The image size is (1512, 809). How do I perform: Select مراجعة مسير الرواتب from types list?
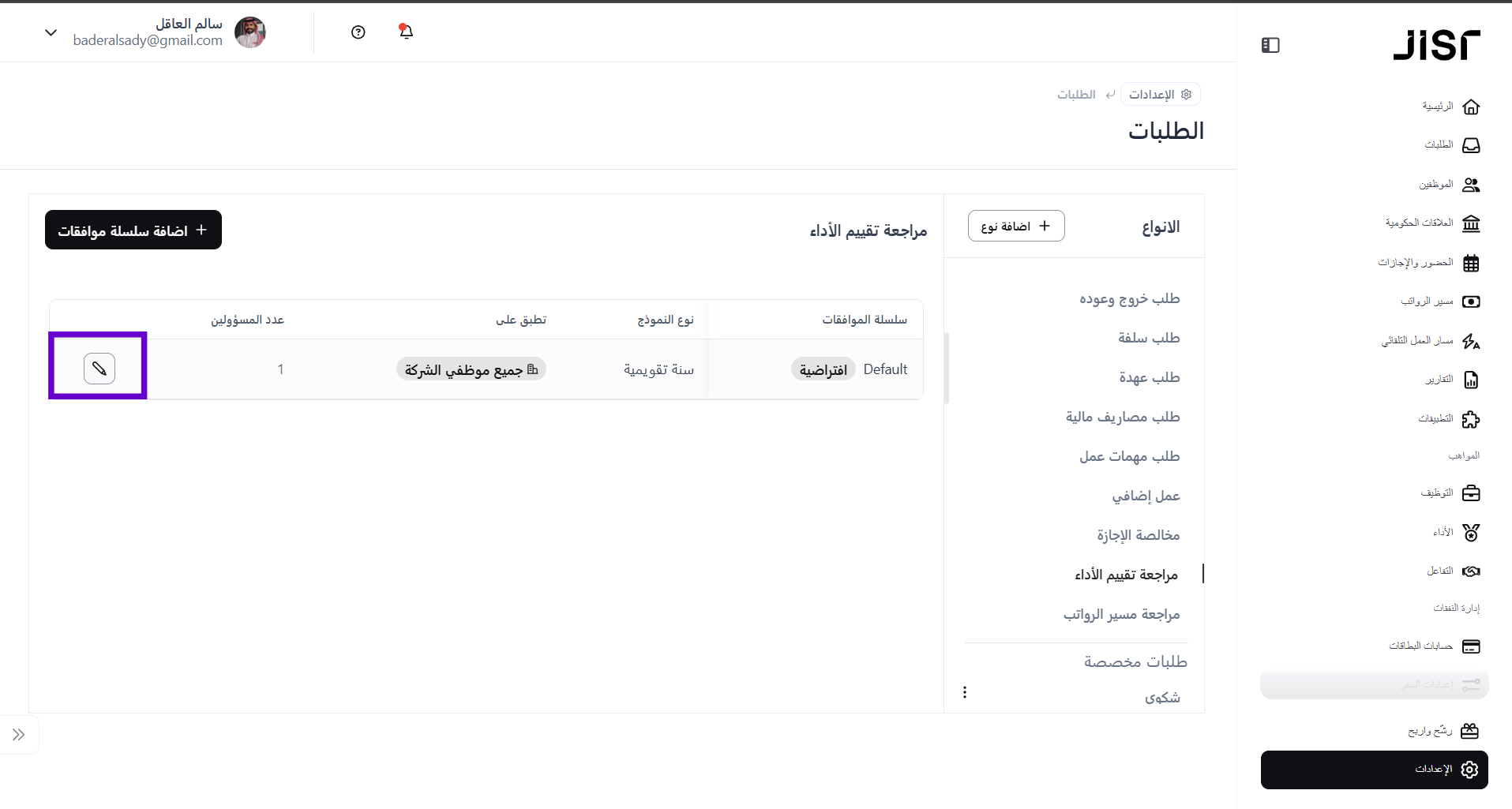[1121, 614]
